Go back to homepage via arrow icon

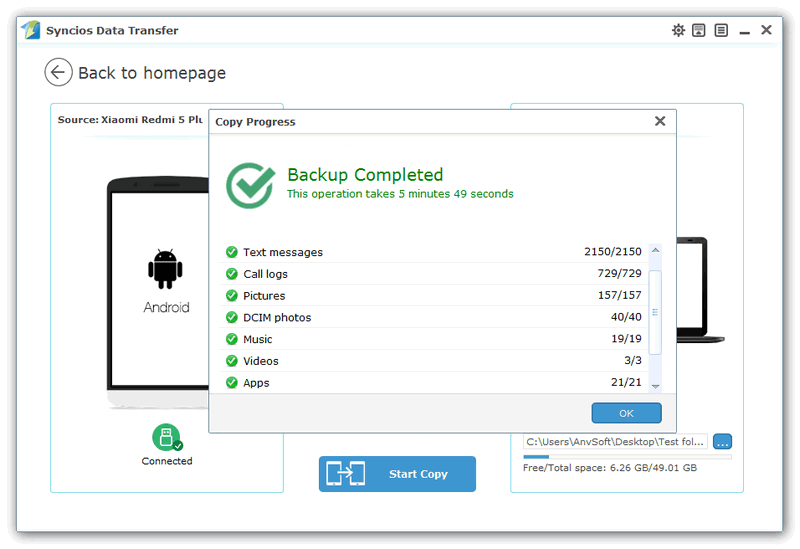[58, 72]
